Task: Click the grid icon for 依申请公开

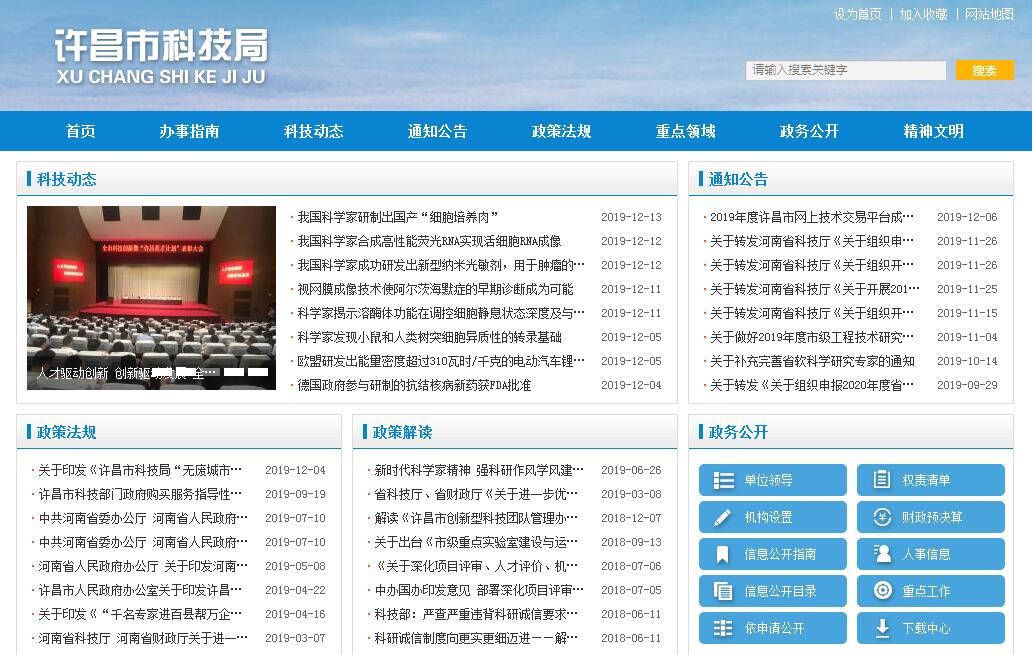Action: (723, 629)
